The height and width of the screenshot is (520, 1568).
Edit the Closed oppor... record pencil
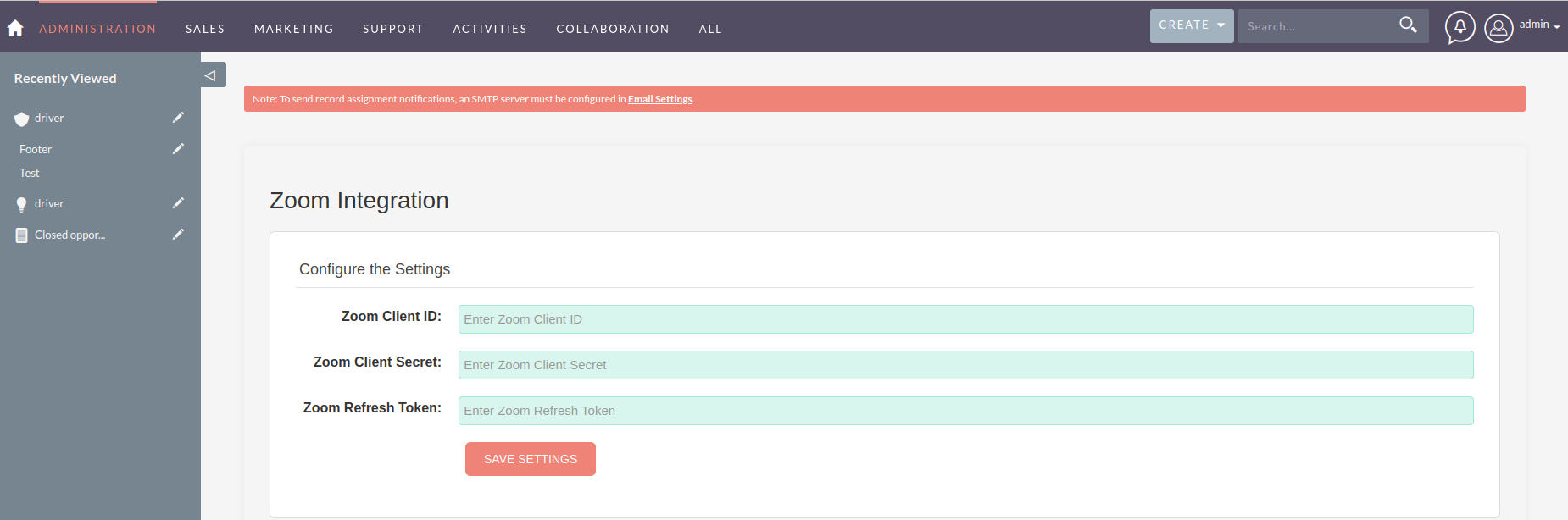[x=178, y=235]
